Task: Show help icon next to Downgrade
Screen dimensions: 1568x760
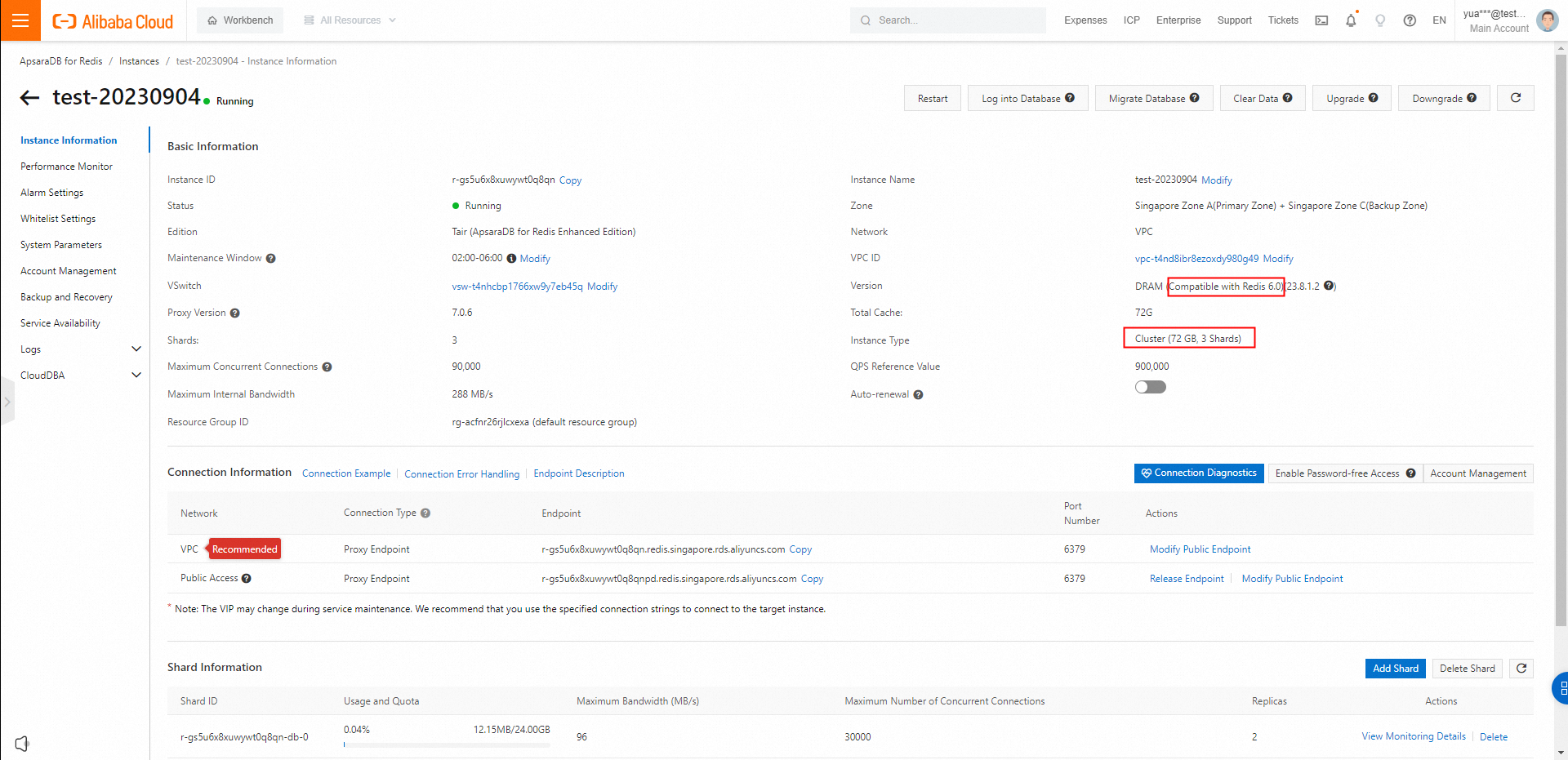Action: coord(1472,98)
